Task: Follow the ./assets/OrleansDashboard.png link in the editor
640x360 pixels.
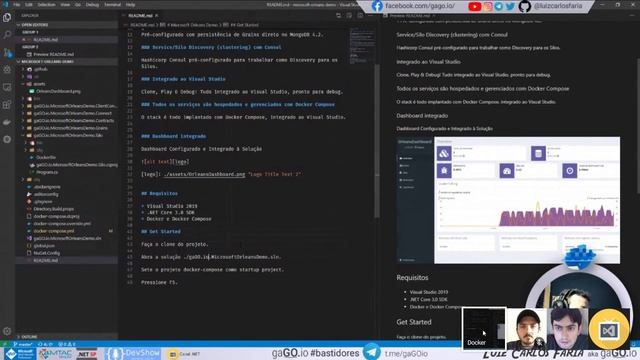Action: click(204, 174)
